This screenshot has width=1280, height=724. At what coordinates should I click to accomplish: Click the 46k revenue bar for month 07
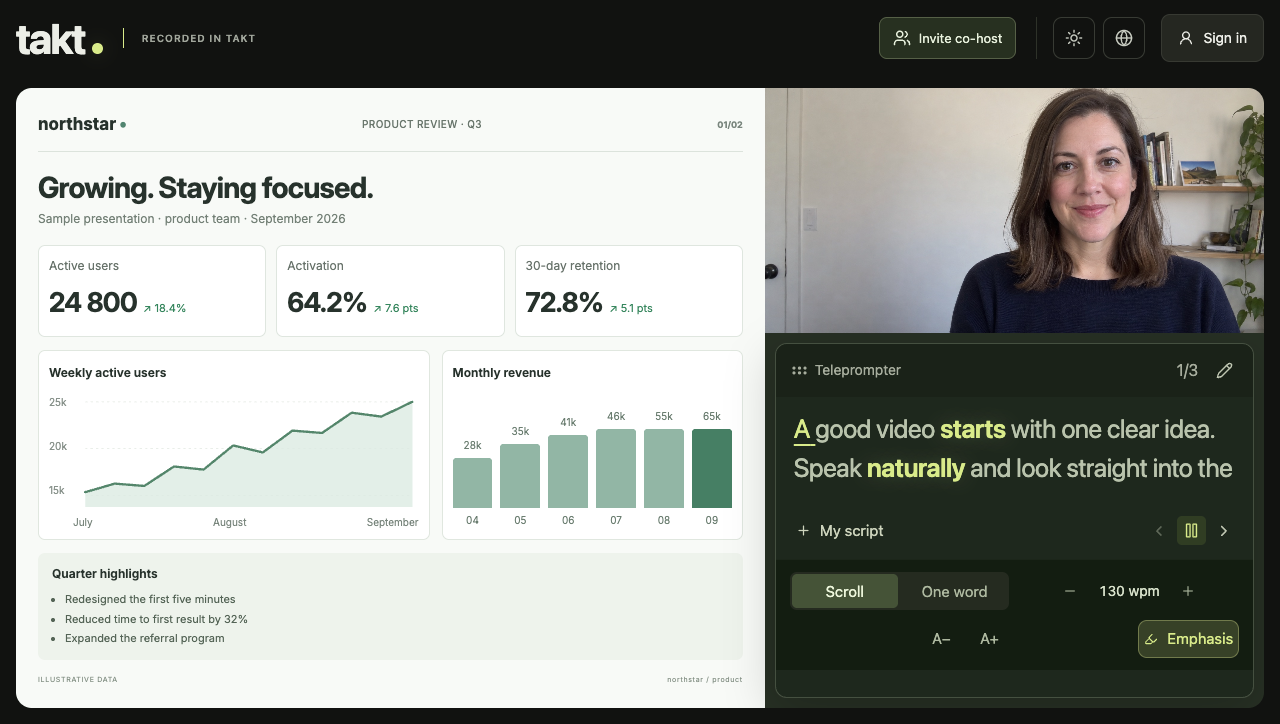[616, 468]
